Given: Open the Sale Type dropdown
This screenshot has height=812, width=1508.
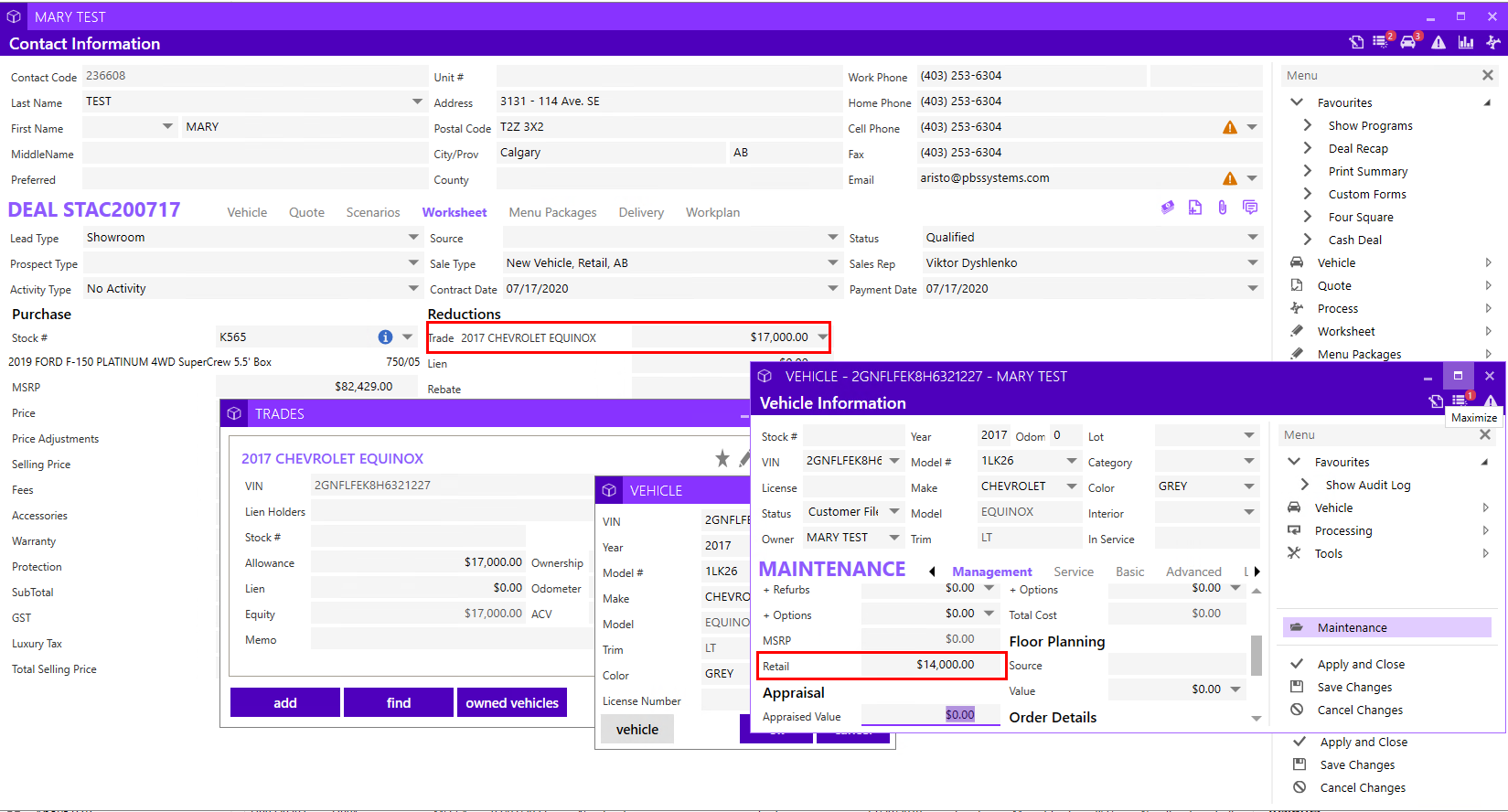Looking at the screenshot, I should (833, 262).
